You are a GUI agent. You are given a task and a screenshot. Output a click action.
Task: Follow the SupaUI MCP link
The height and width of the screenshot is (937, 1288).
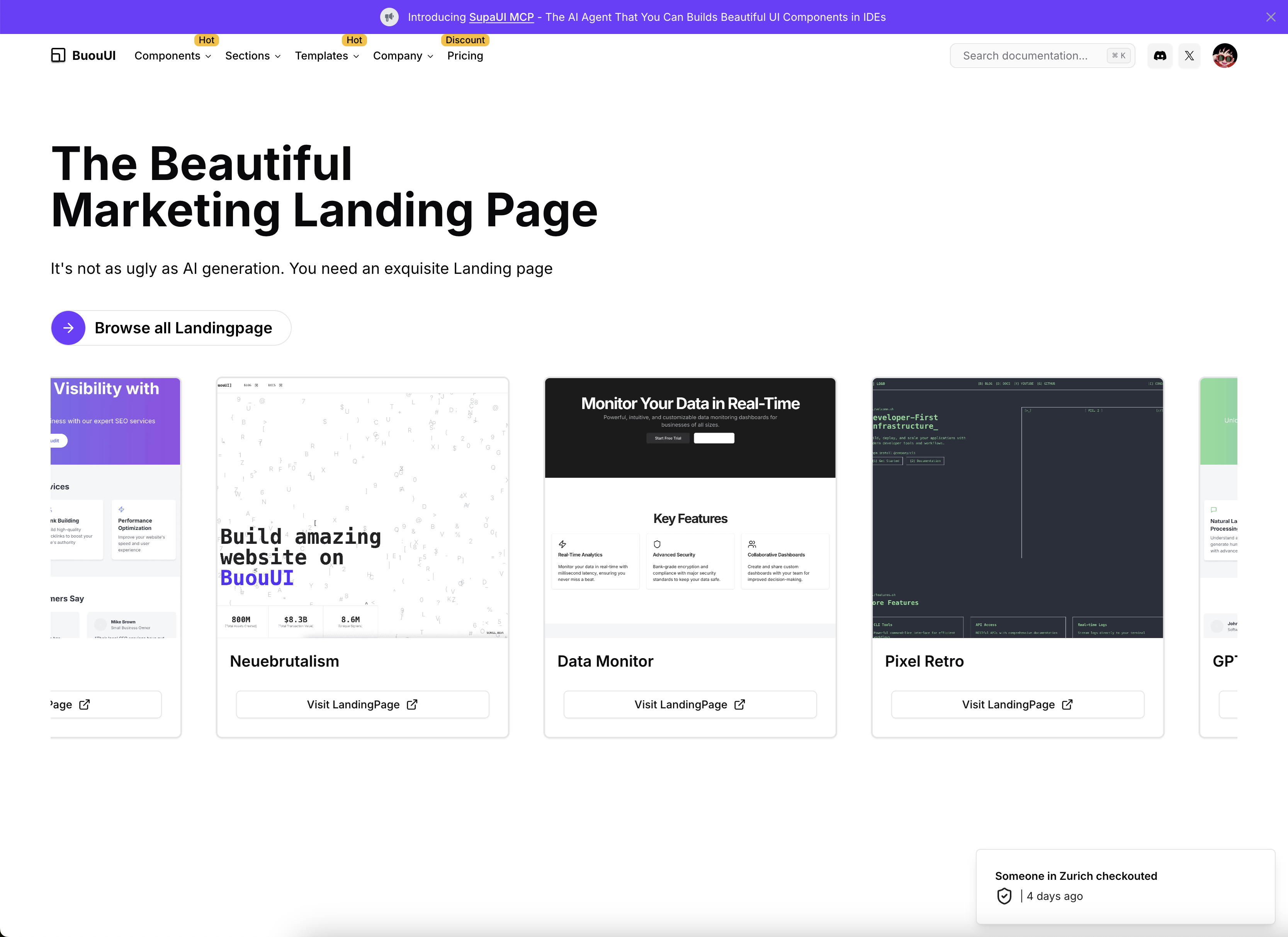(501, 17)
